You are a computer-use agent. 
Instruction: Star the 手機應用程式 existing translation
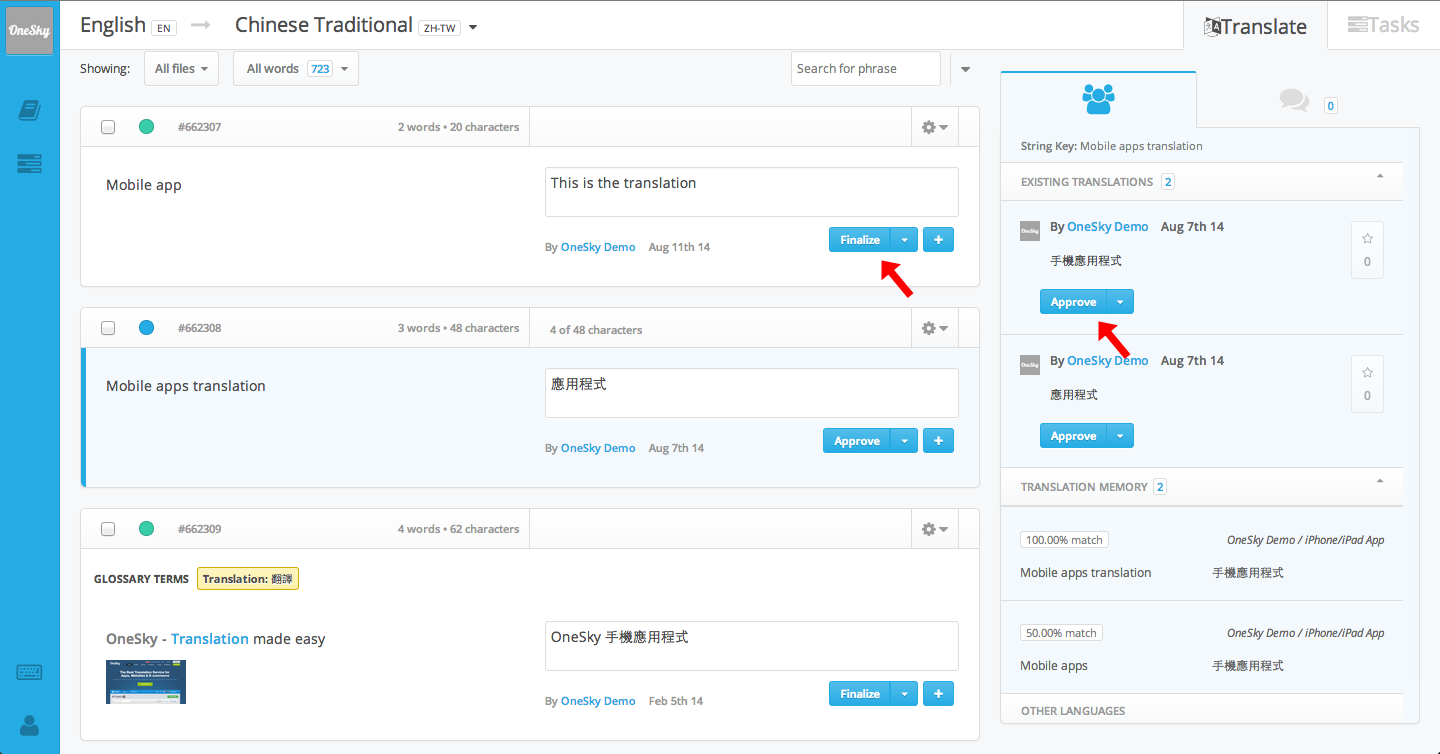point(1367,239)
